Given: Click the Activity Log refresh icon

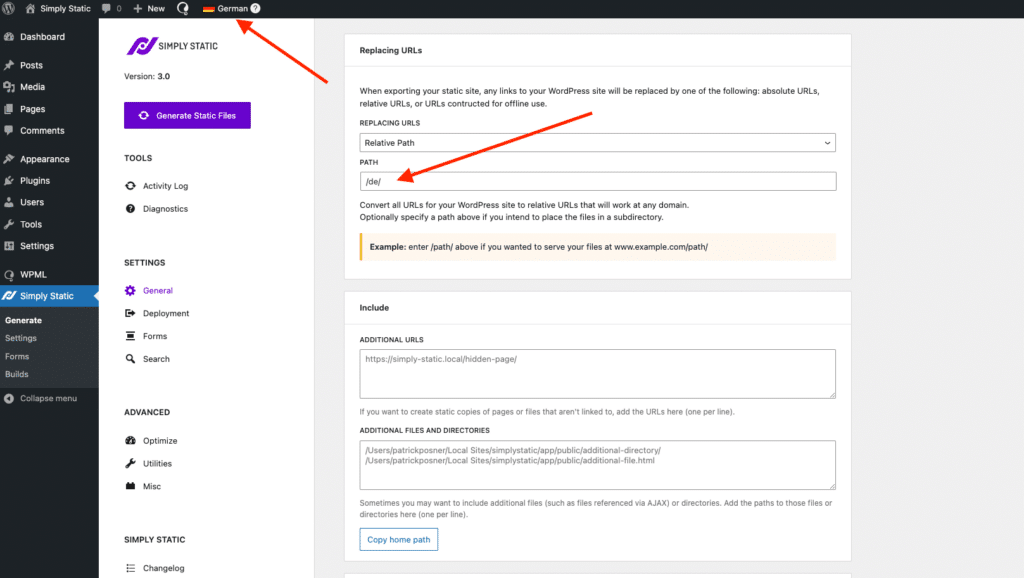Looking at the screenshot, I should click(130, 186).
